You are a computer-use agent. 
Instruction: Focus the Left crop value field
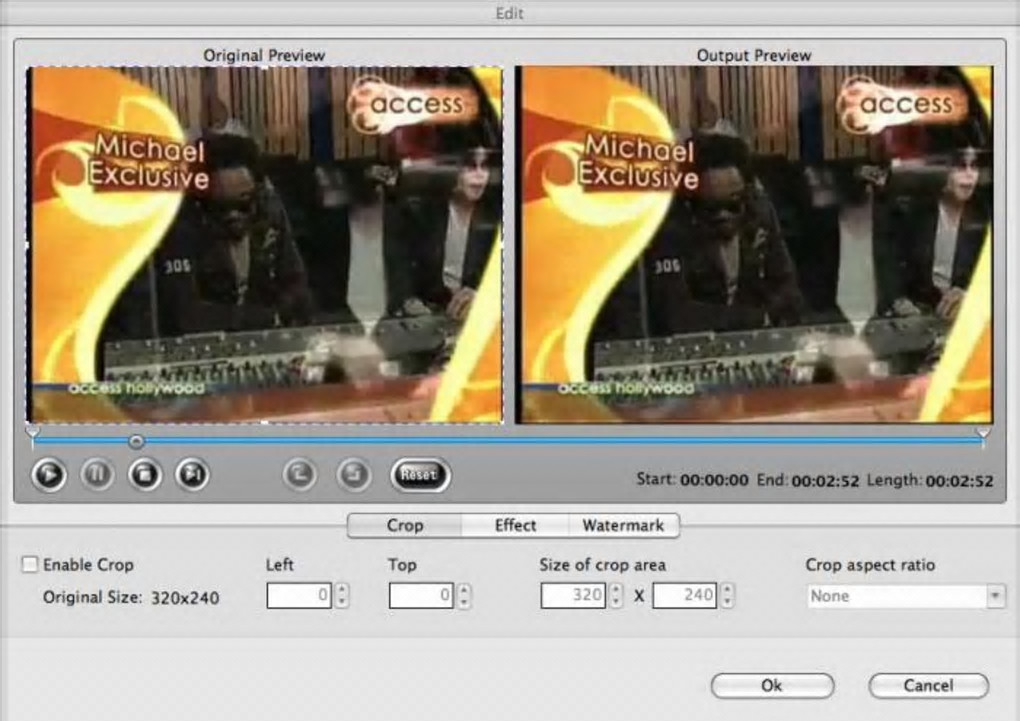click(299, 595)
